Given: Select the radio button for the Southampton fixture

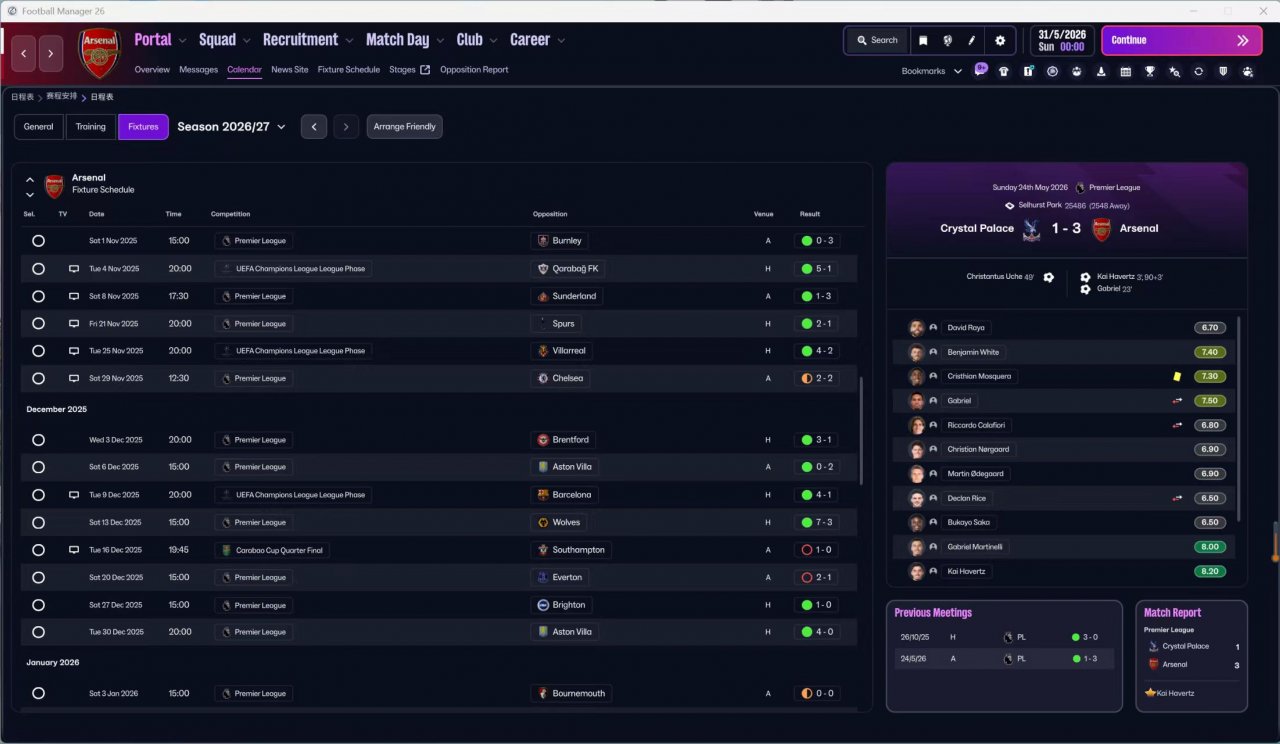Looking at the screenshot, I should click(x=38, y=550).
